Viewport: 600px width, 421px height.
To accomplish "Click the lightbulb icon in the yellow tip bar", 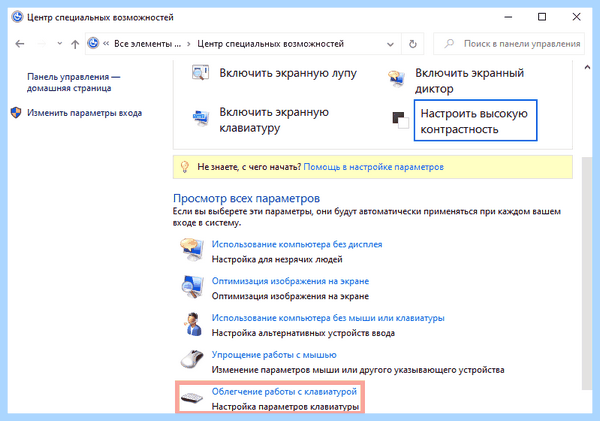I will pos(185,167).
